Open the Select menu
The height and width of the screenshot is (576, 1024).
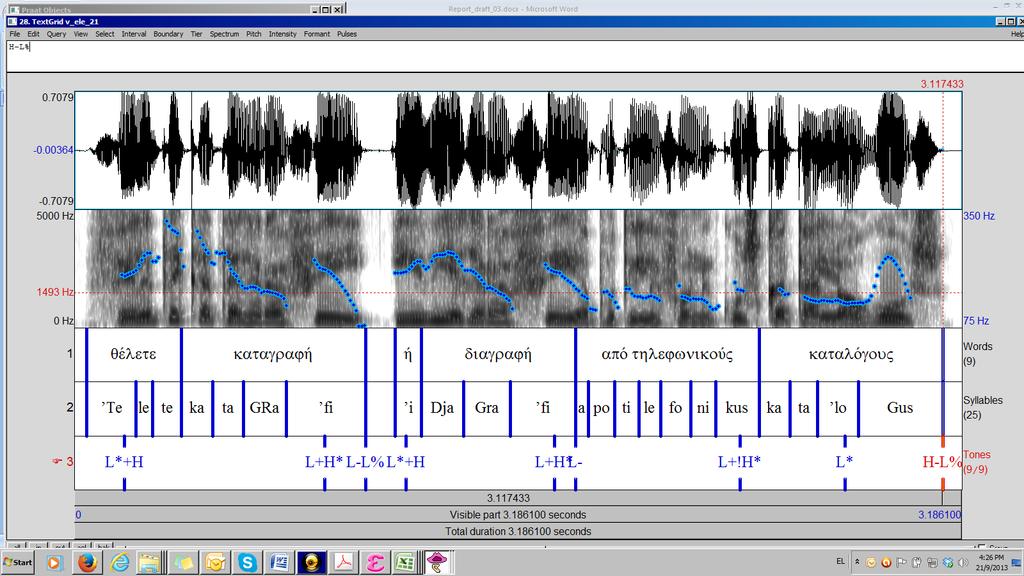(x=104, y=34)
